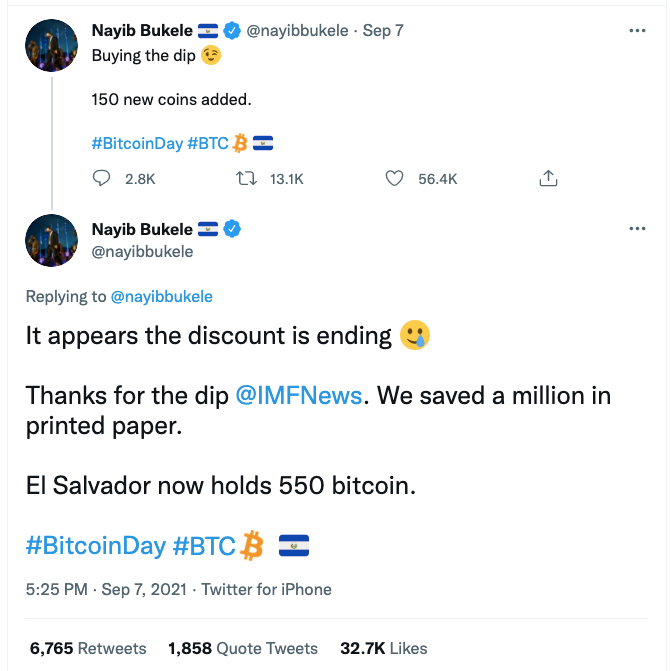The height and width of the screenshot is (671, 670).
Task: Click #BitcoinDay hashtag in the first tweet
Action: (x=137, y=143)
